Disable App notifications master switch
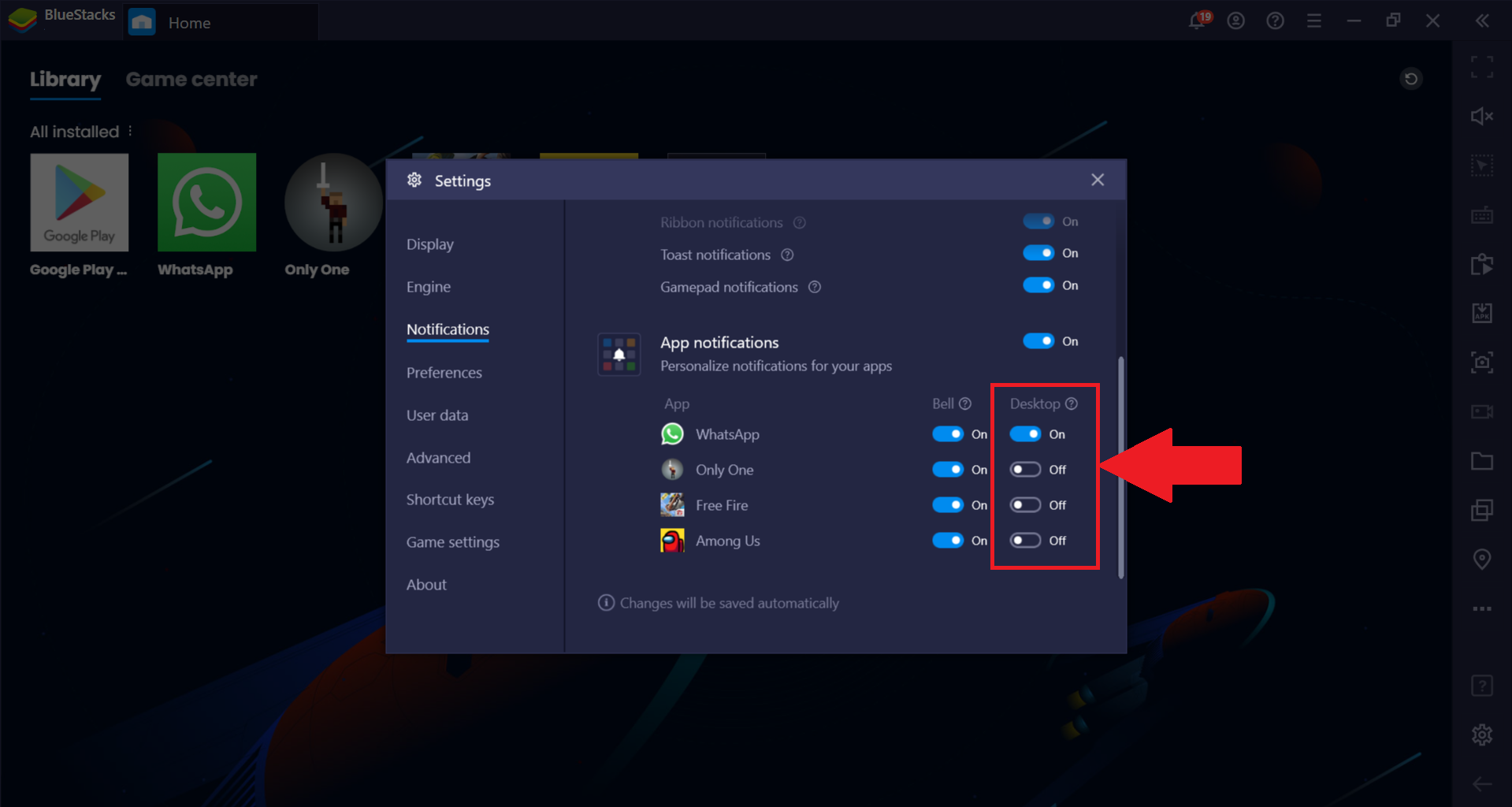Screen dimensions: 1512x807 pyautogui.click(x=1038, y=341)
